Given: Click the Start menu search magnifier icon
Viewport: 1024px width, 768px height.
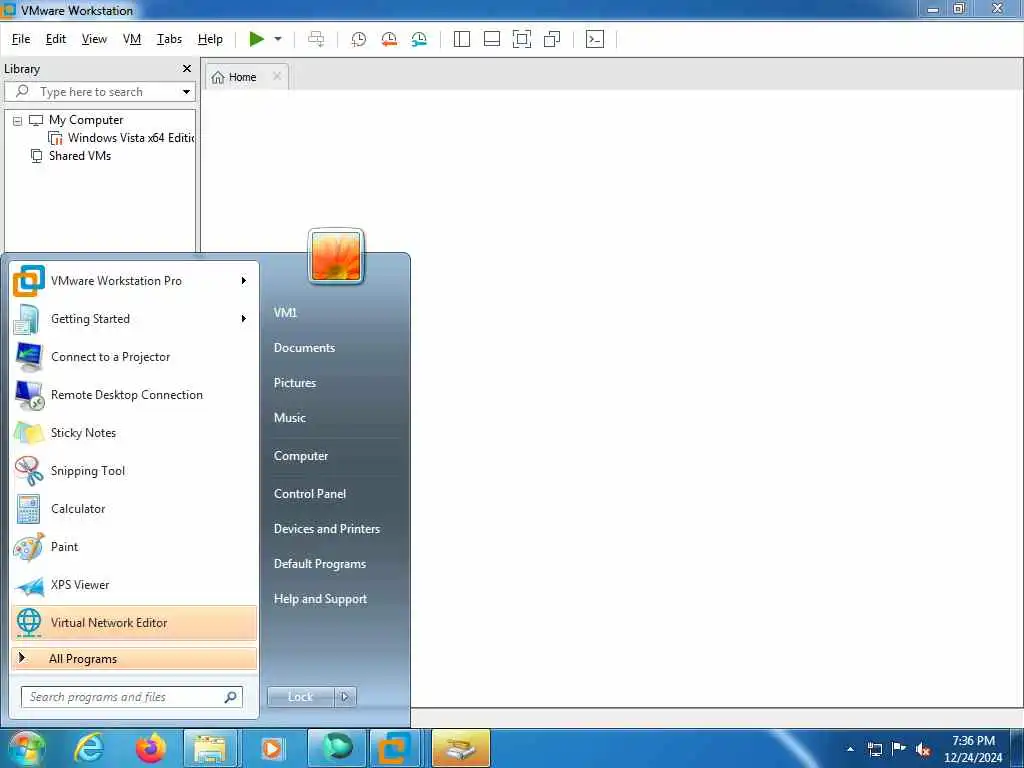Looking at the screenshot, I should point(231,697).
